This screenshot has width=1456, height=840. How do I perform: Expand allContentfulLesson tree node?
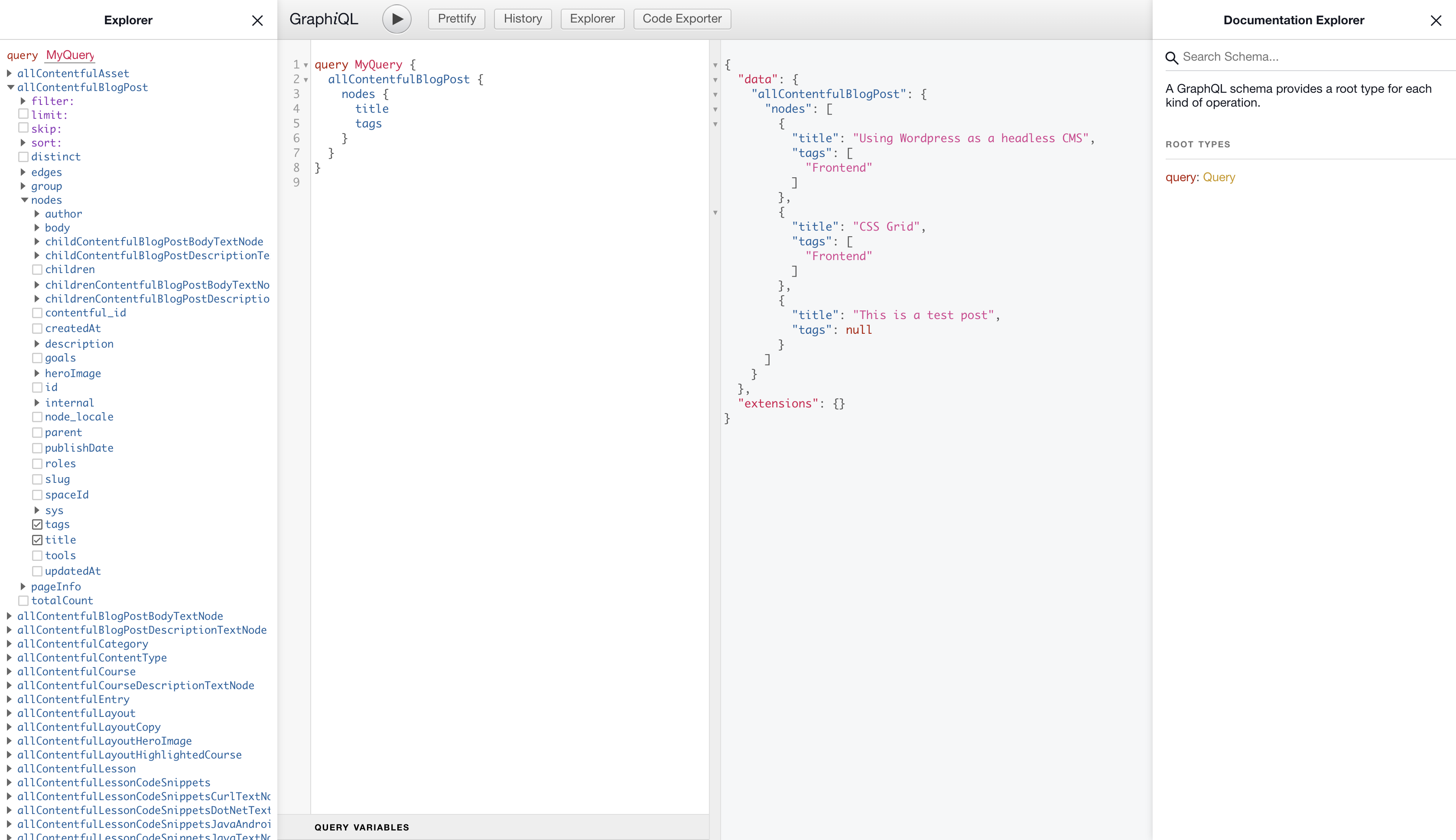point(10,768)
